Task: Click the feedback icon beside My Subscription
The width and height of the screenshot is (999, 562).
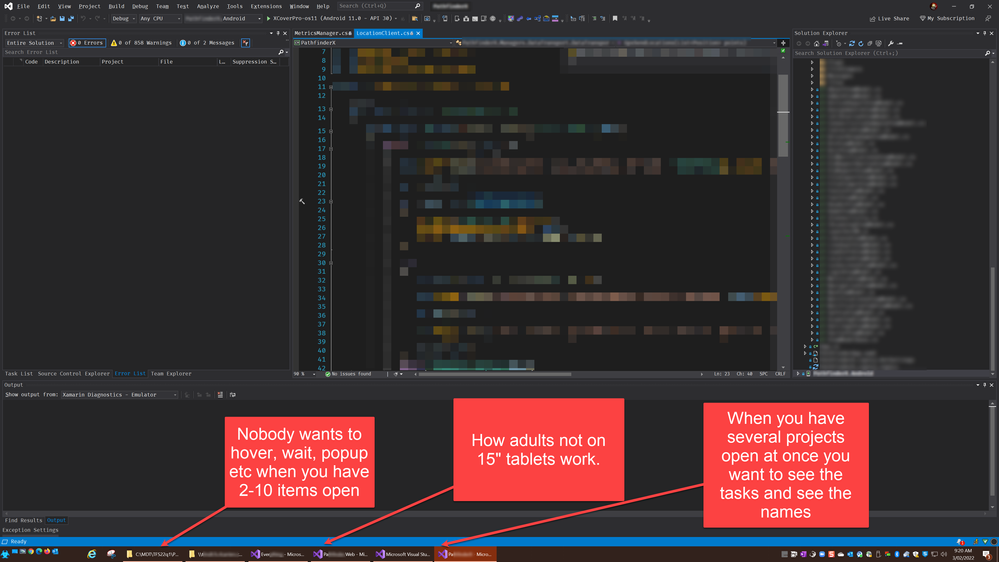Action: (988, 18)
